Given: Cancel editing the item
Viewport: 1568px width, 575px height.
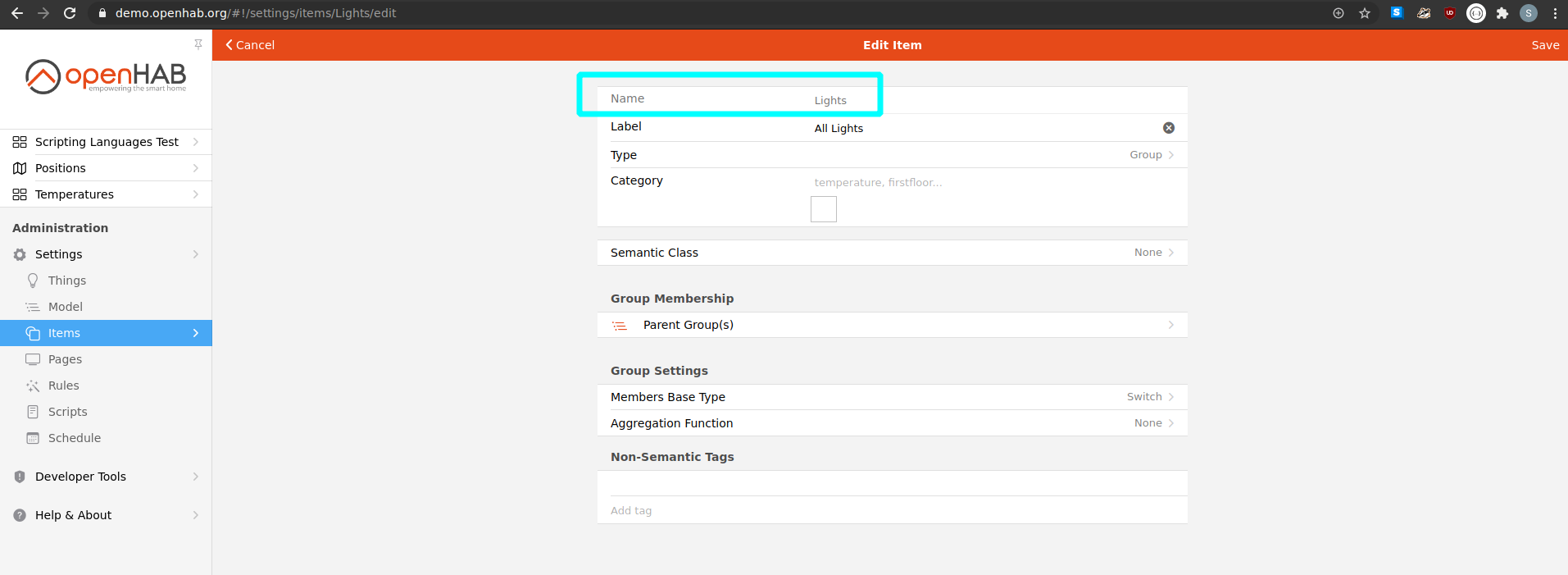Looking at the screenshot, I should [x=250, y=45].
